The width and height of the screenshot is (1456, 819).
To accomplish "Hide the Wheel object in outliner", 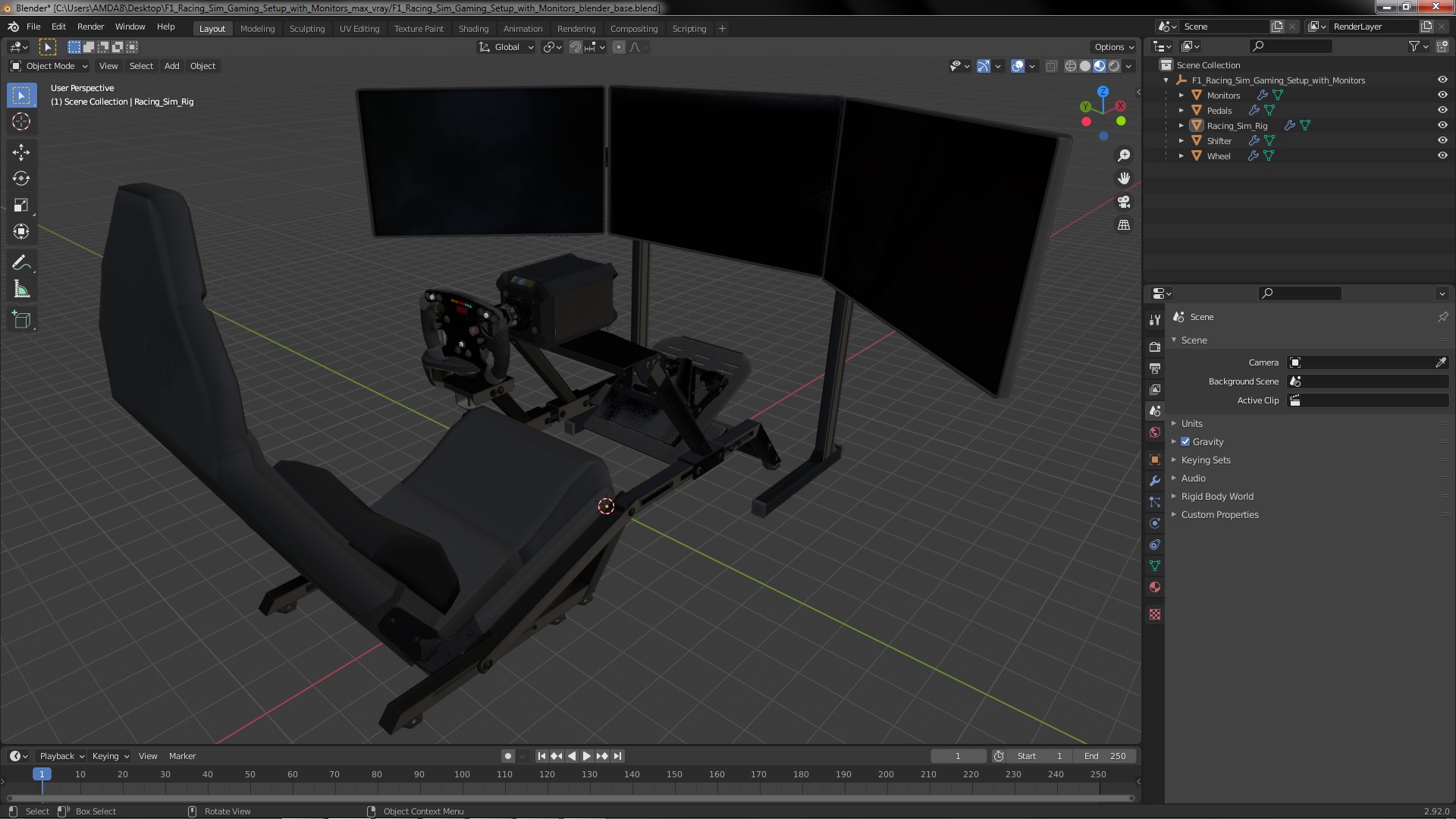I will pyautogui.click(x=1442, y=155).
